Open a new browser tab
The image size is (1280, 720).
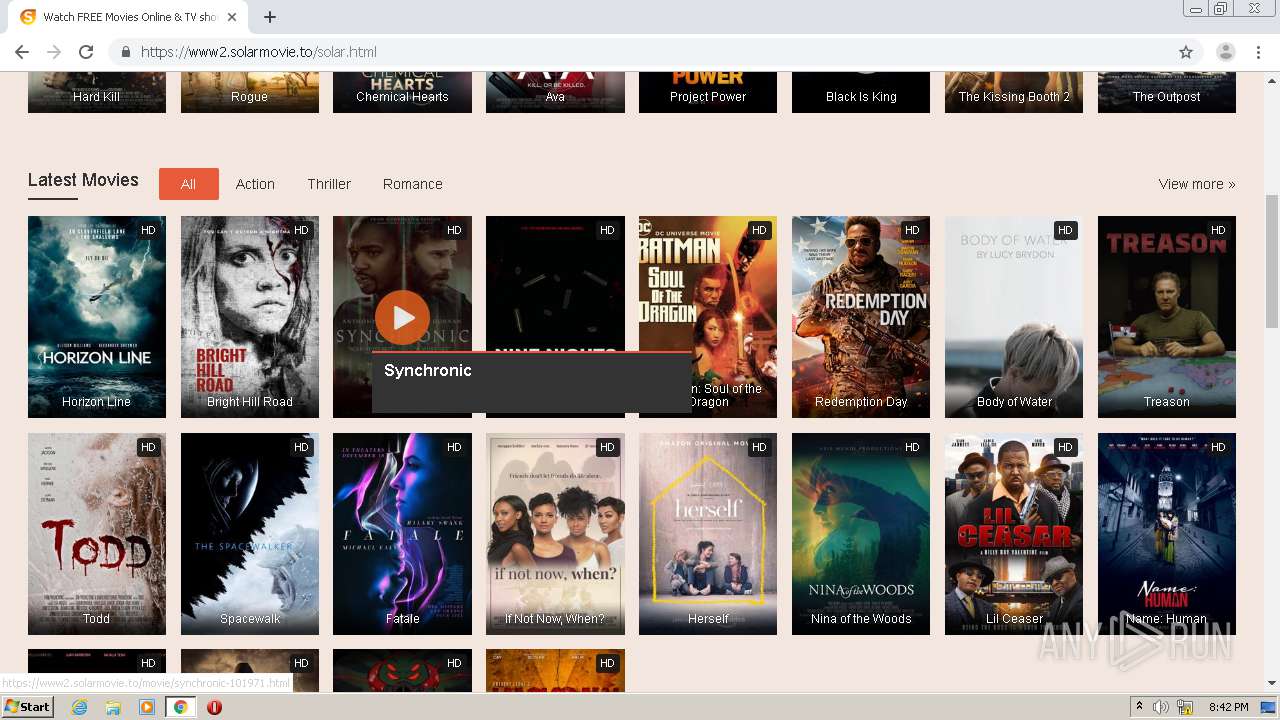pos(270,17)
